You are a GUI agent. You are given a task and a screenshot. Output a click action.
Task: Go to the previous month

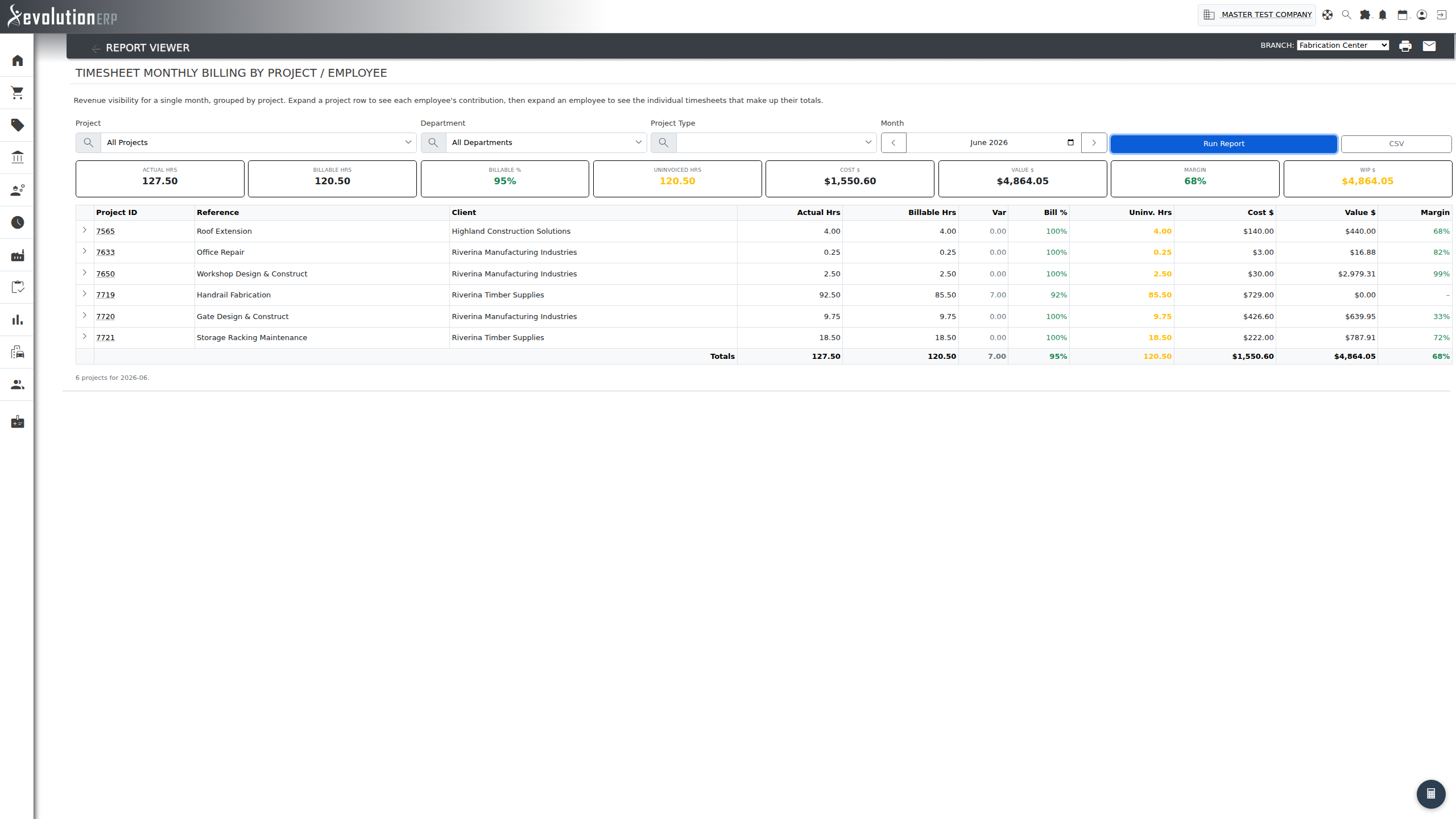894,143
